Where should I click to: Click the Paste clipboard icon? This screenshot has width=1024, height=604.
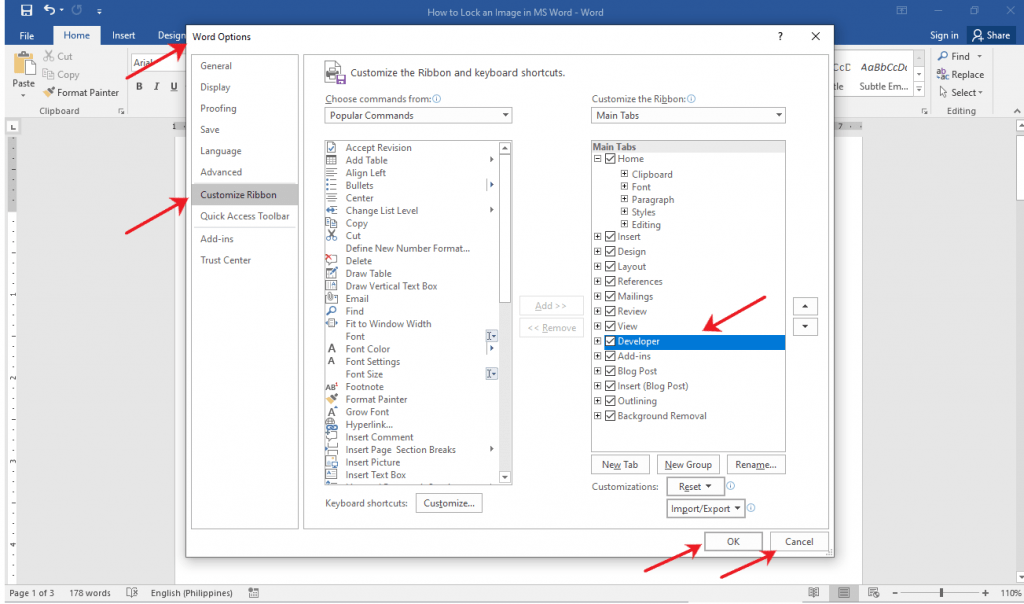click(x=24, y=63)
